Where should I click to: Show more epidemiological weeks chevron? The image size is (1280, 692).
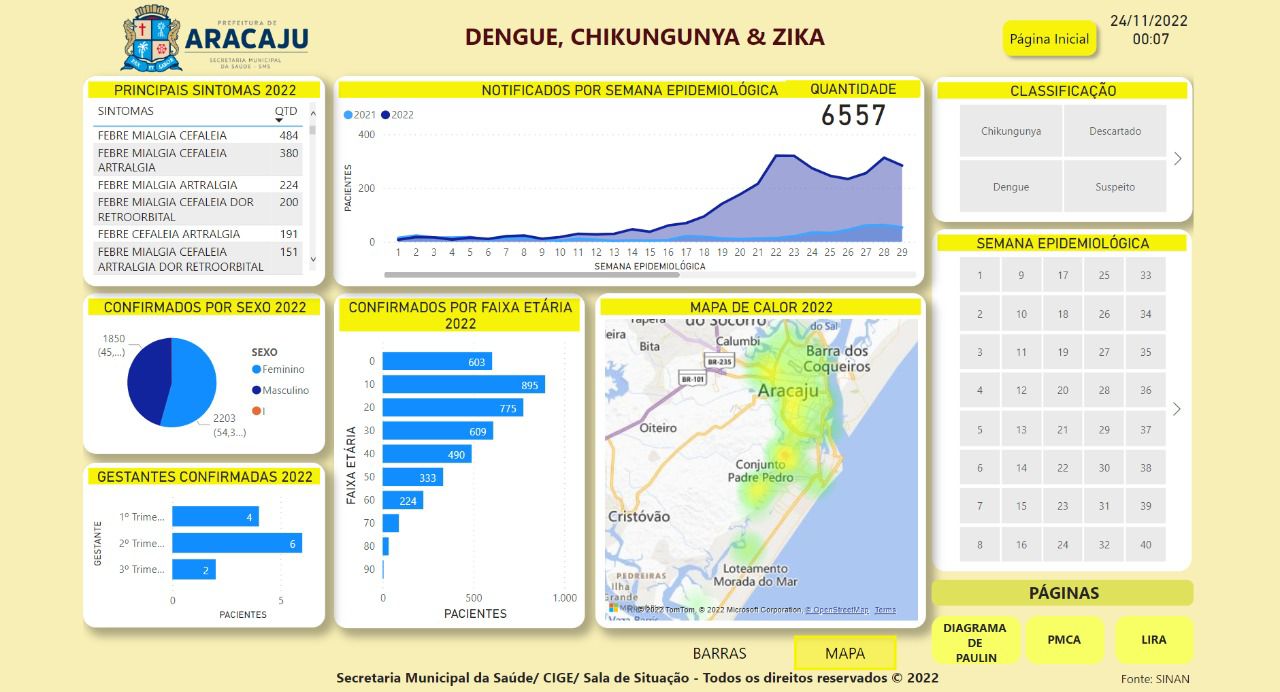coord(1177,409)
